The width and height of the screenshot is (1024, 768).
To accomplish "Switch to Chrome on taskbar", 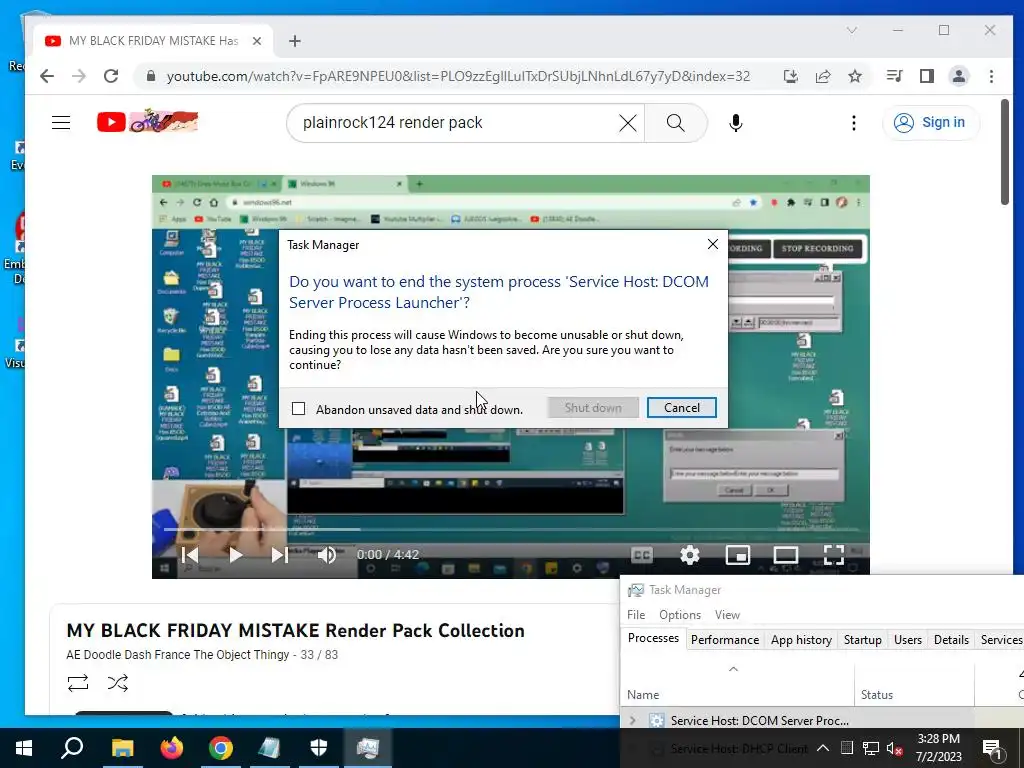I will [221, 748].
